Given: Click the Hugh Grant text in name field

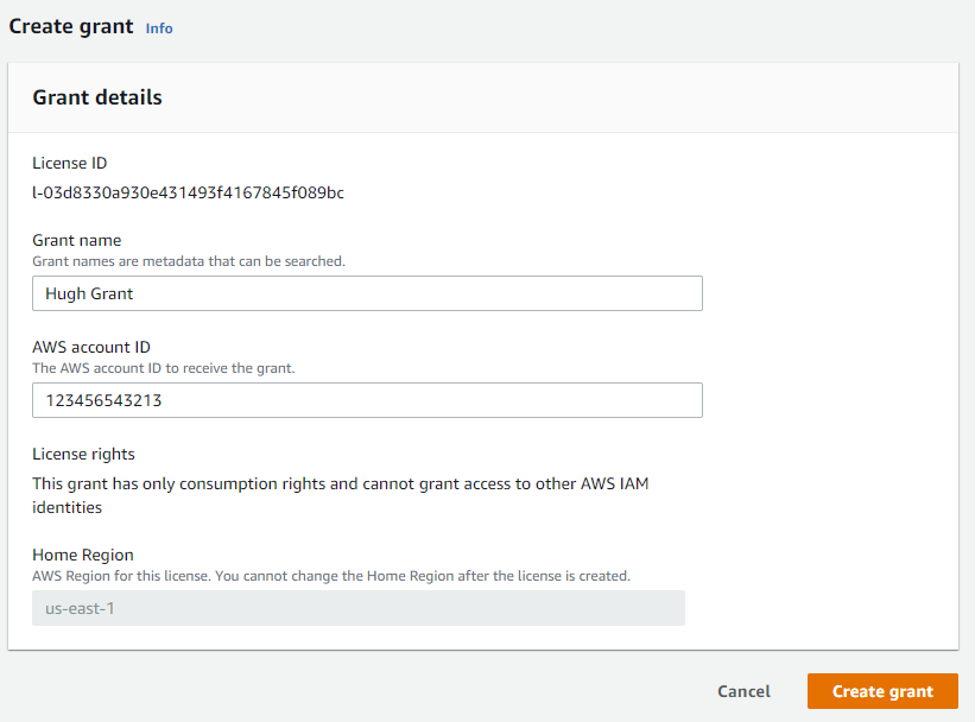Looking at the screenshot, I should click(x=89, y=294).
